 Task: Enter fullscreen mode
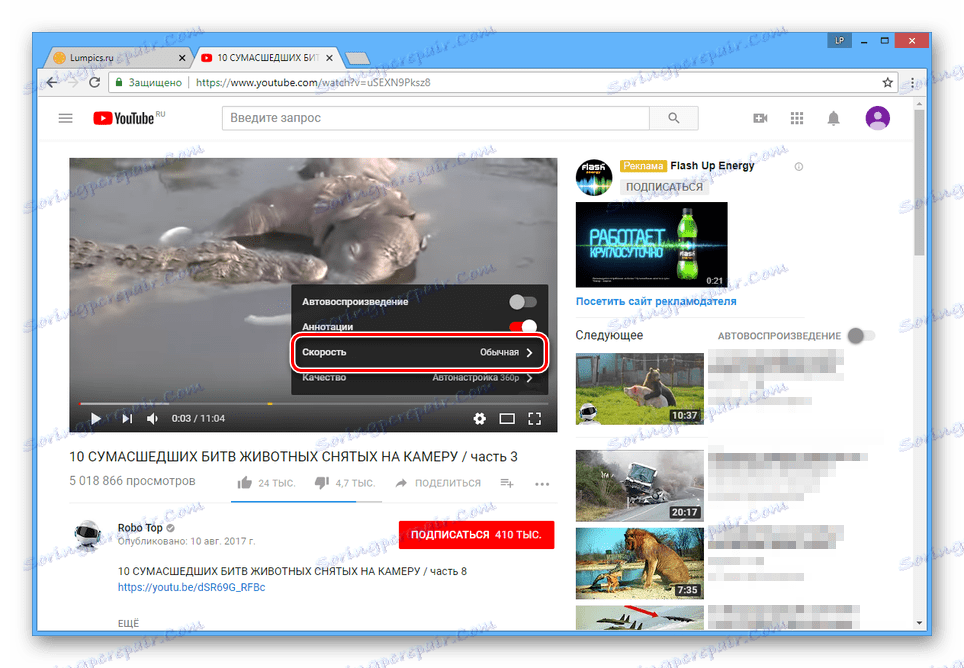pyautogui.click(x=535, y=418)
